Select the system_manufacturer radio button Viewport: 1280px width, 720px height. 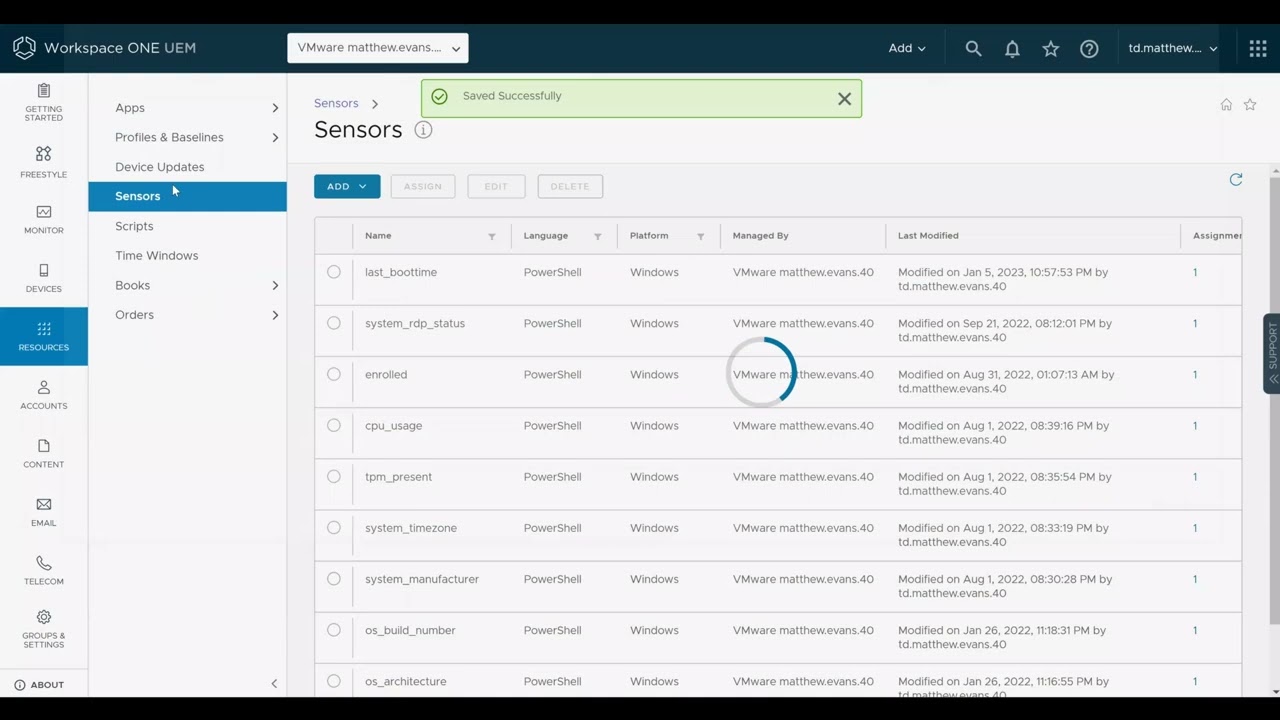point(334,578)
